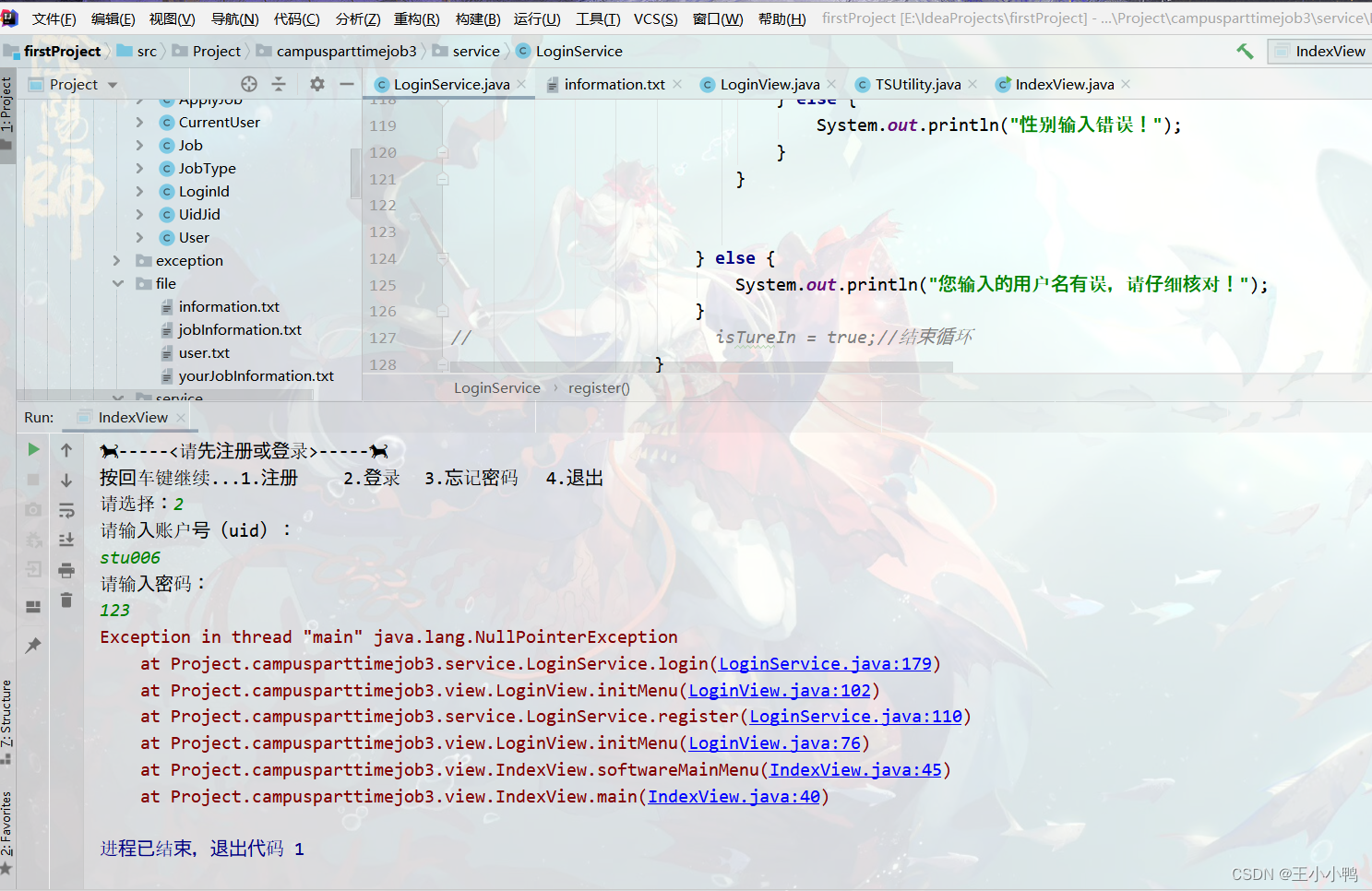Image resolution: width=1372 pixels, height=891 pixels.
Task: Expand the CurrentUser class node
Action: click(139, 122)
